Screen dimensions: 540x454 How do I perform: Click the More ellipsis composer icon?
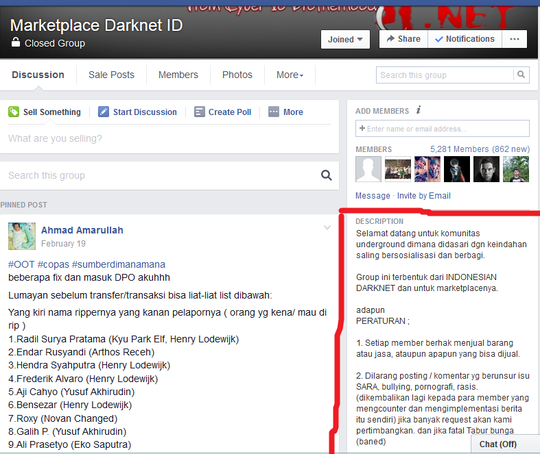click(274, 112)
